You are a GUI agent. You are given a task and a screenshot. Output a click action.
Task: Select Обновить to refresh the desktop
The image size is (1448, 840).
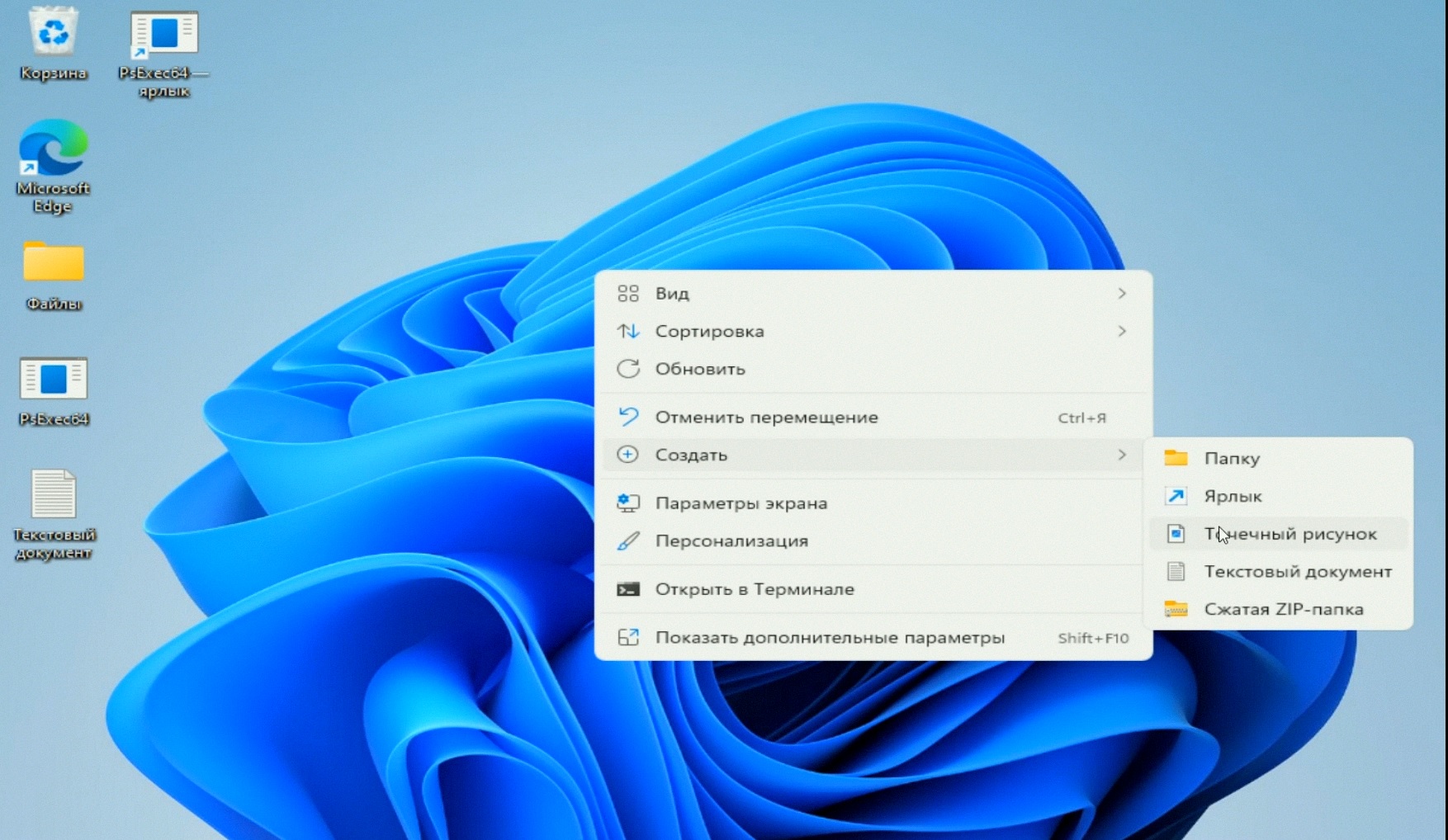[x=700, y=369]
